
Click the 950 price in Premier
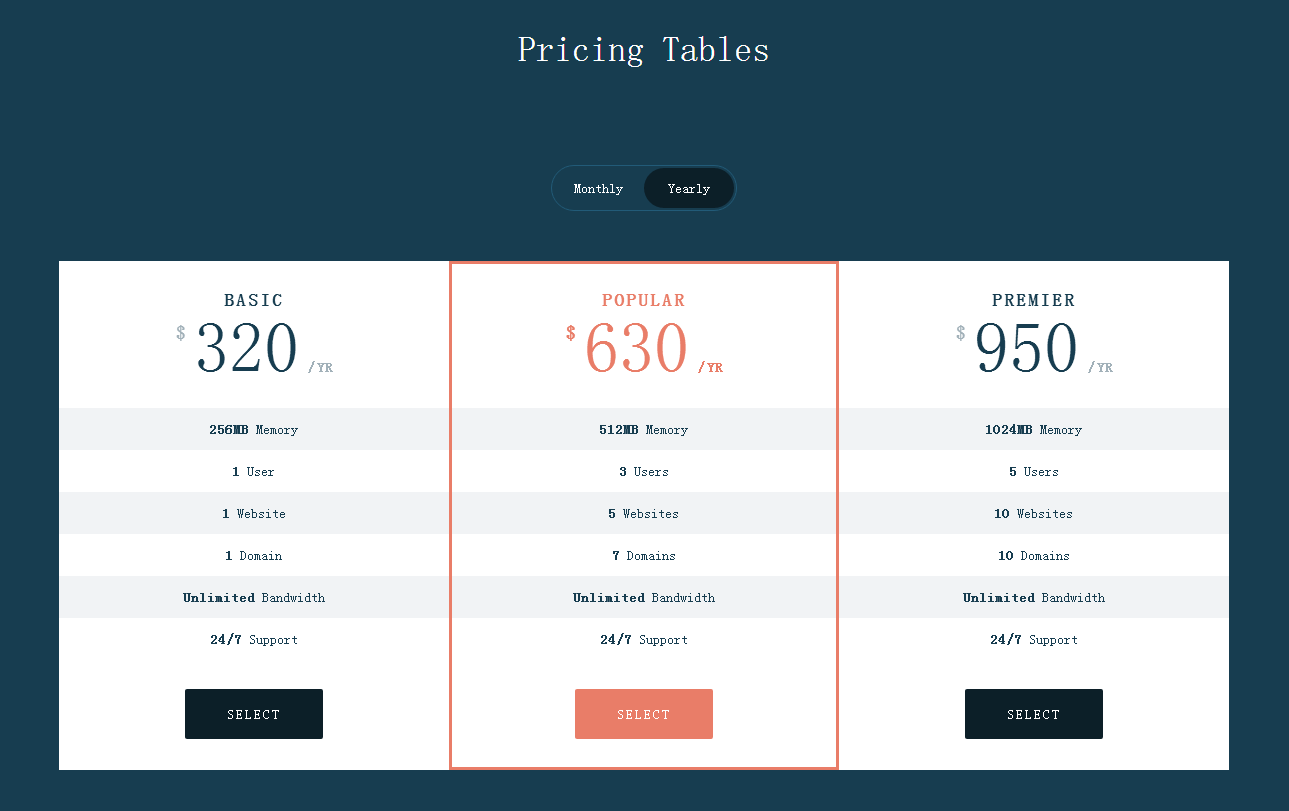pyautogui.click(x=1026, y=348)
